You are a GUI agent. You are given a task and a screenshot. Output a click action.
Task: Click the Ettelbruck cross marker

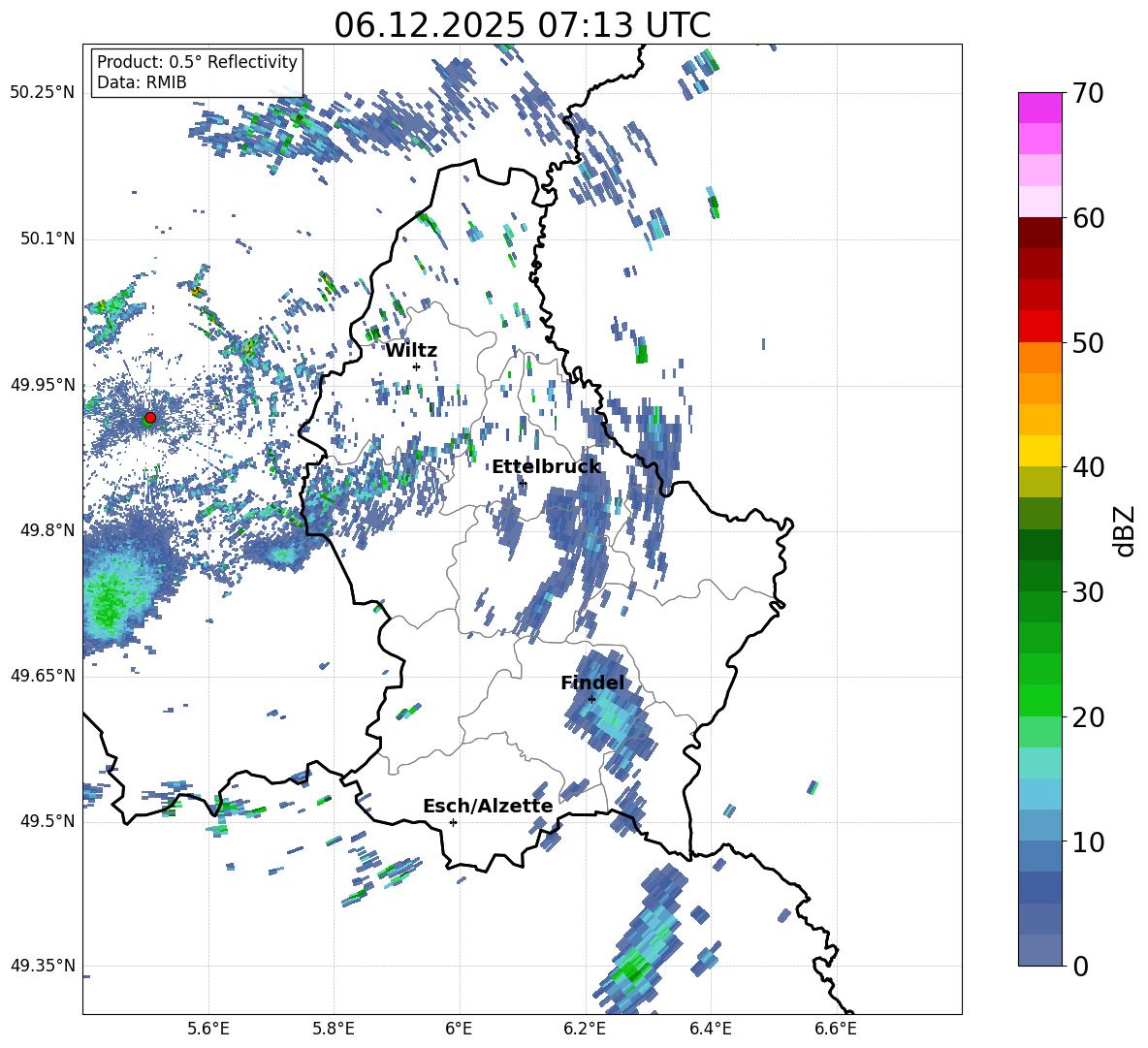[522, 483]
